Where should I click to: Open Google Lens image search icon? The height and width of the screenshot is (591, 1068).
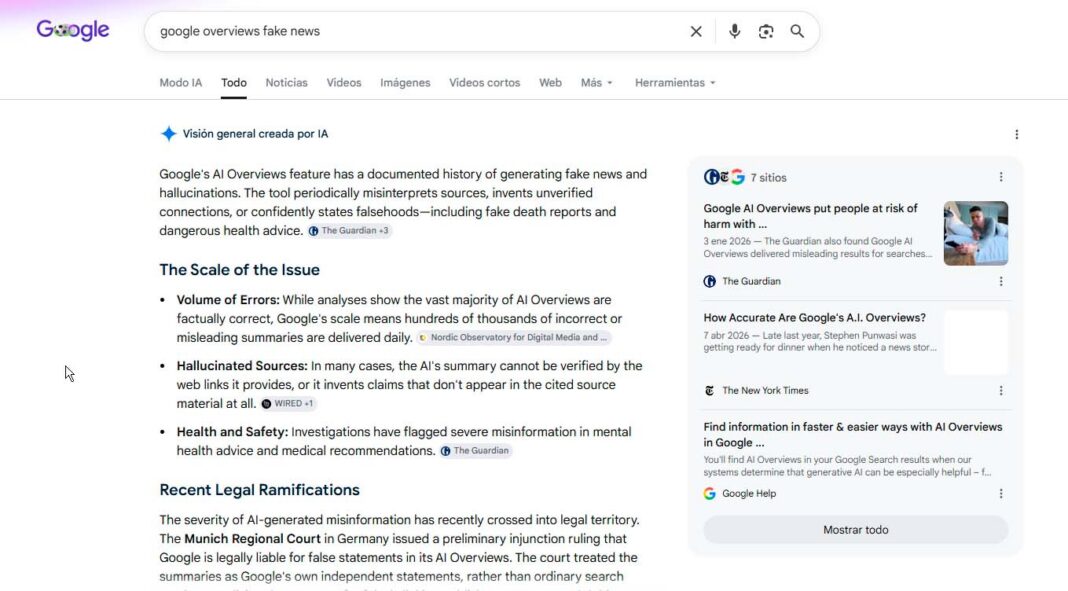tap(766, 31)
